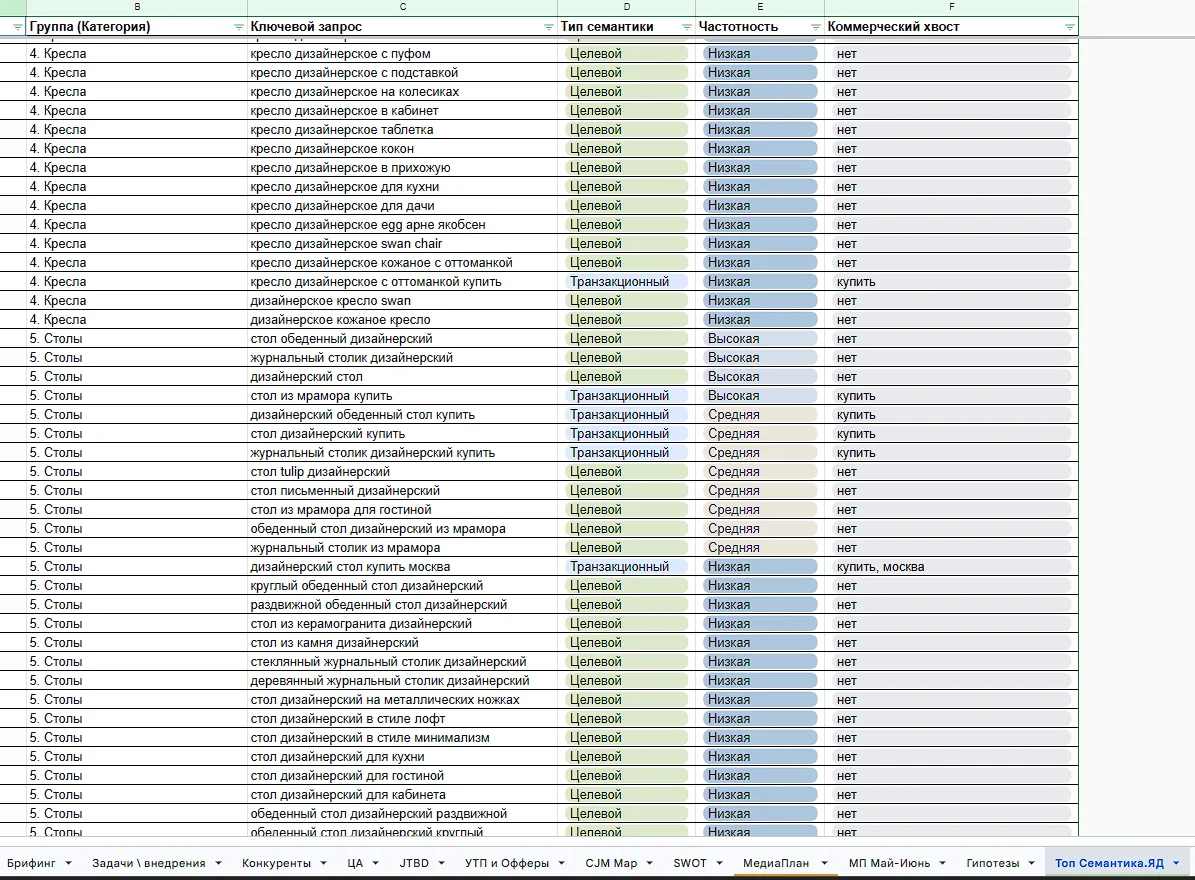Open the filter icon left of Группа (Категория) header
1195x880 pixels.
point(18,27)
